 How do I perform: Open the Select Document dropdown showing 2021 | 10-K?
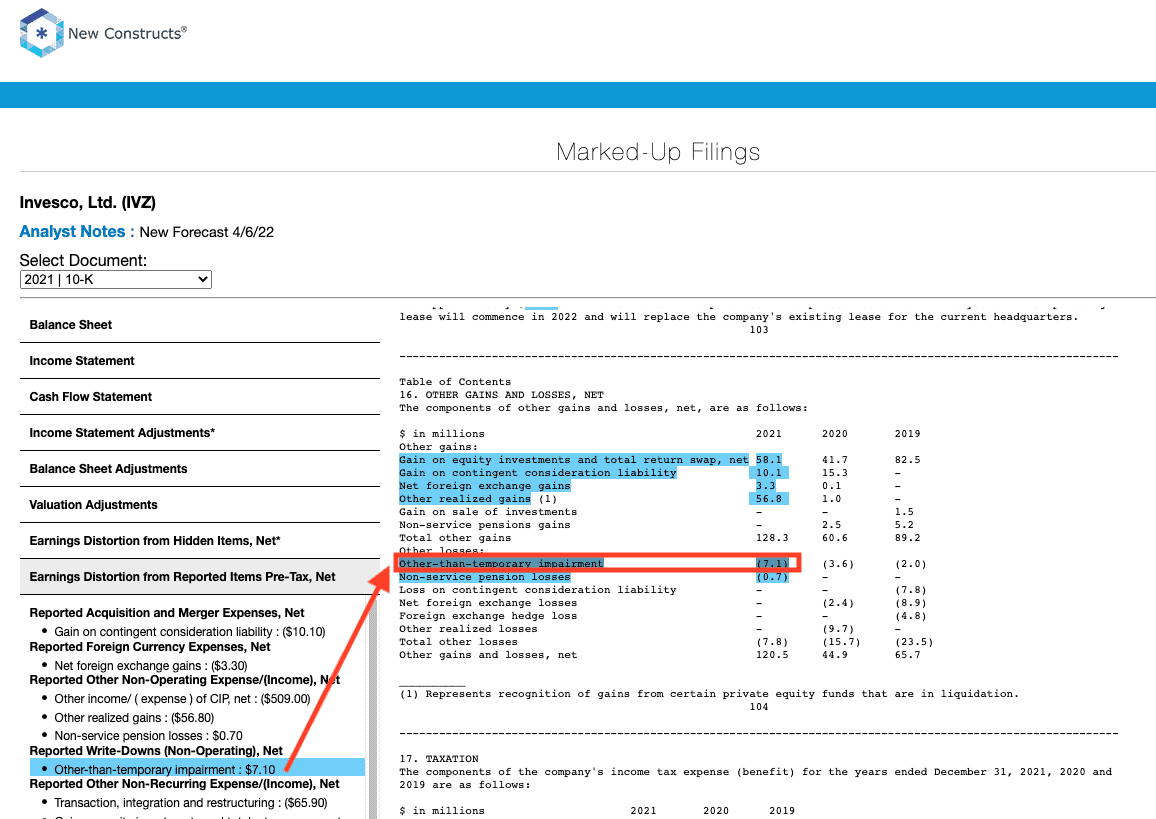click(116, 279)
